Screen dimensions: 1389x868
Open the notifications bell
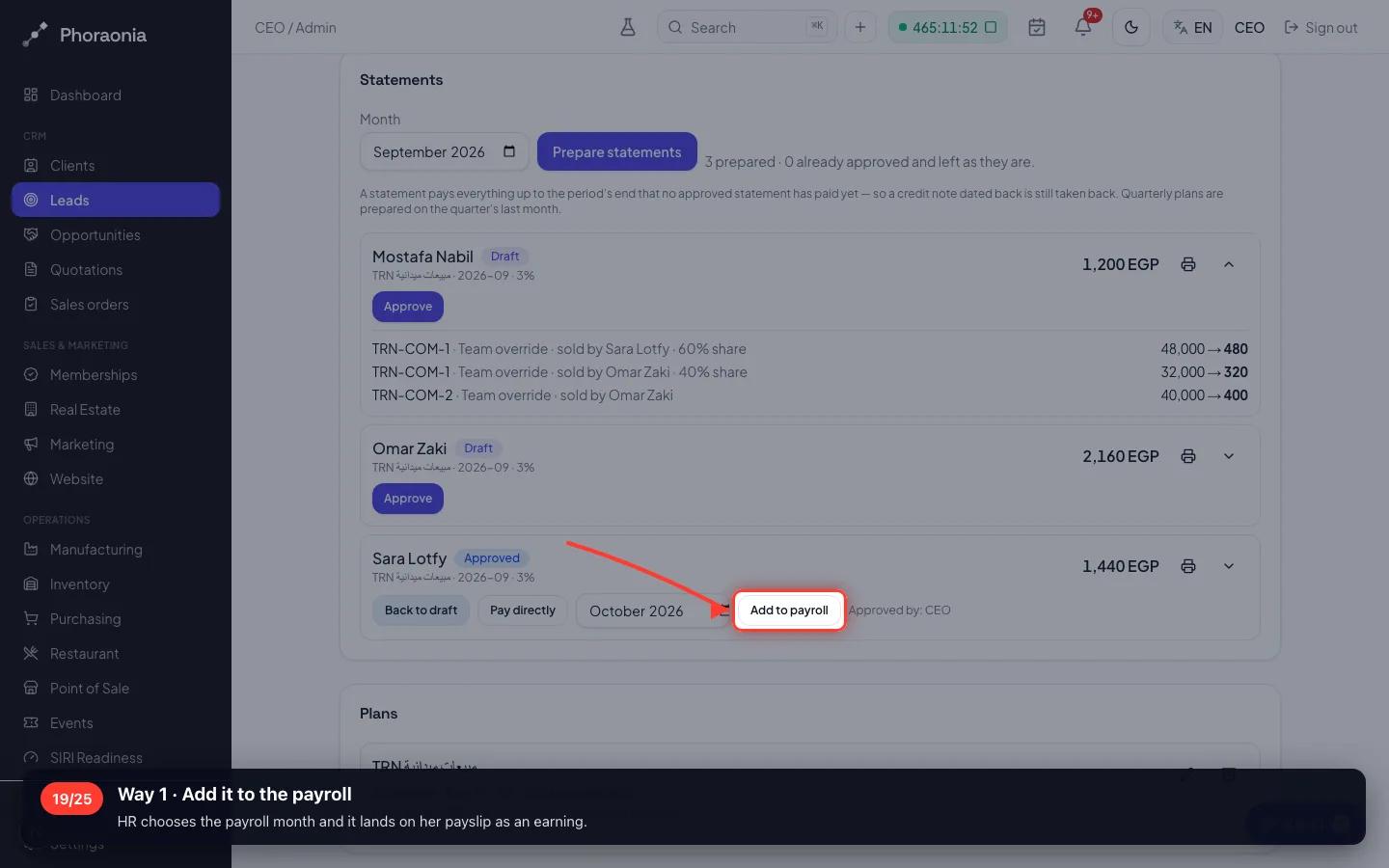[x=1083, y=27]
